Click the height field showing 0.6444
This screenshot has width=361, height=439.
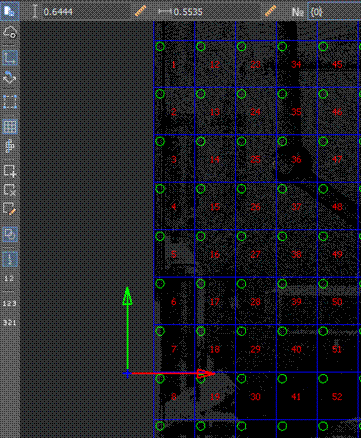click(87, 12)
